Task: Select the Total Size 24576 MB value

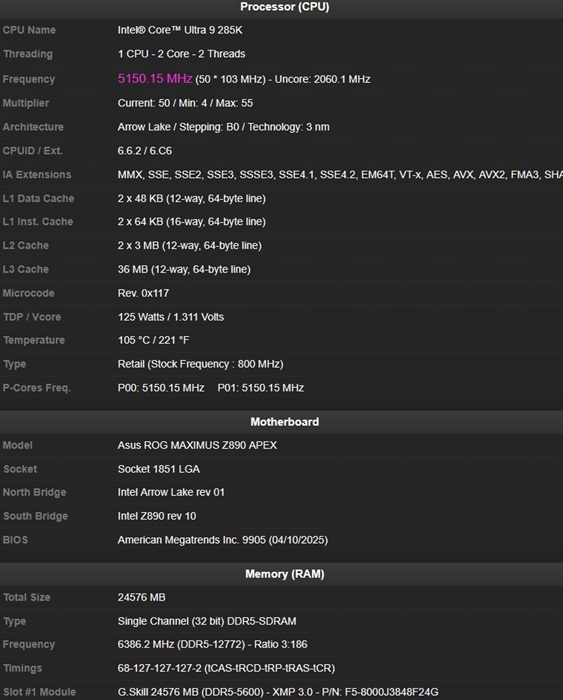Action: pos(142,598)
